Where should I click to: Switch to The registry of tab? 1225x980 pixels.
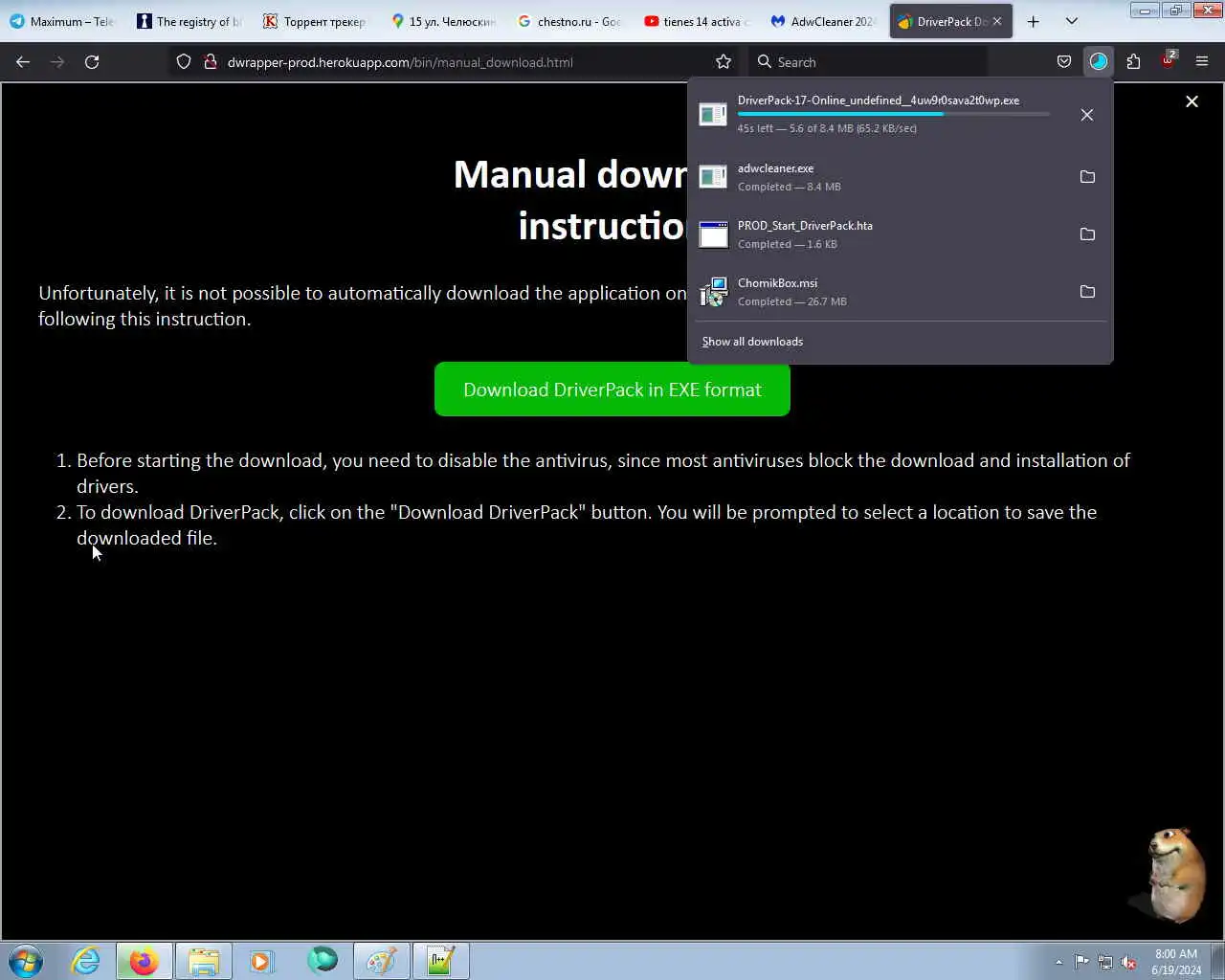189,21
